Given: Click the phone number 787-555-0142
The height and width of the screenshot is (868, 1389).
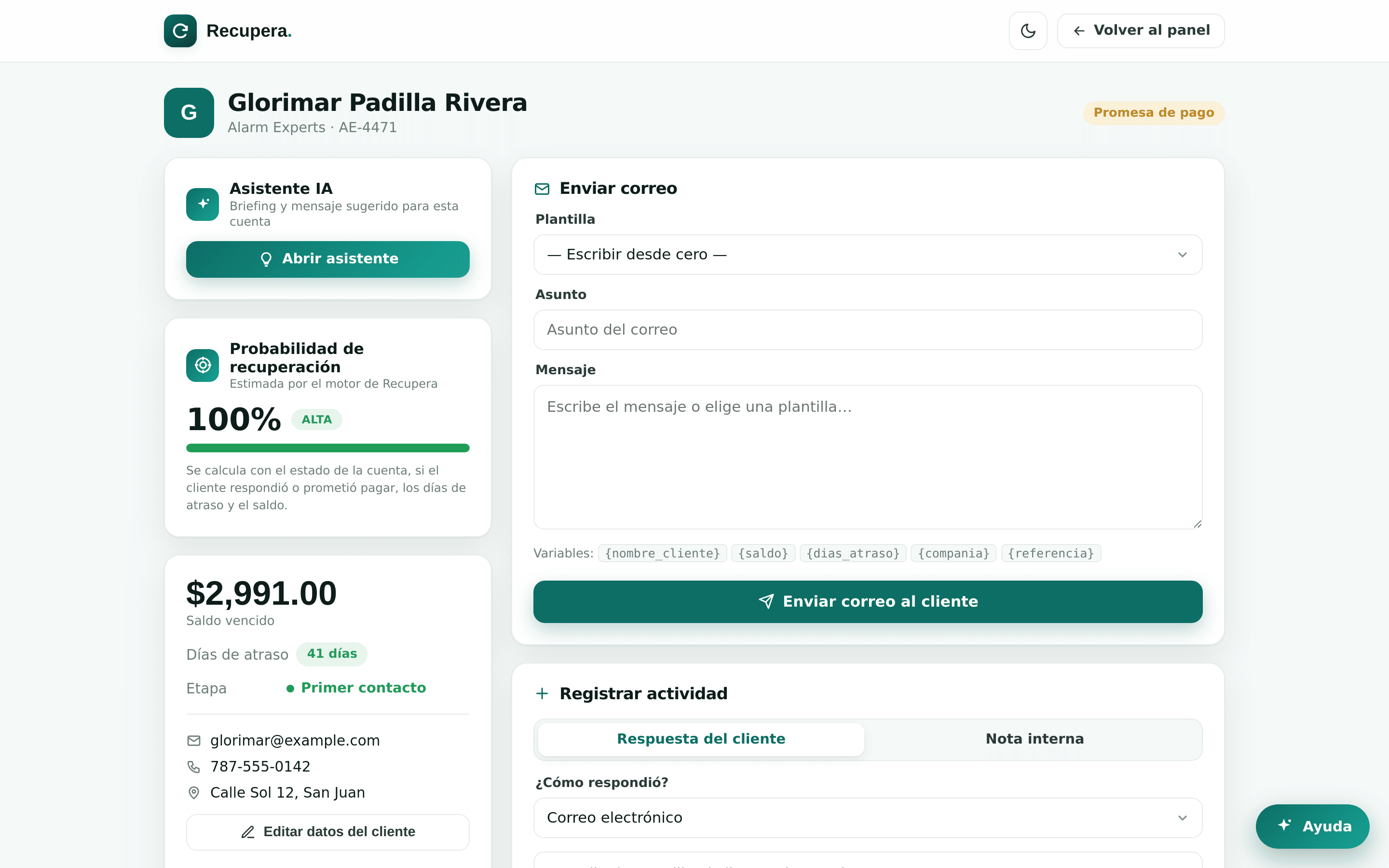Looking at the screenshot, I should [x=260, y=766].
